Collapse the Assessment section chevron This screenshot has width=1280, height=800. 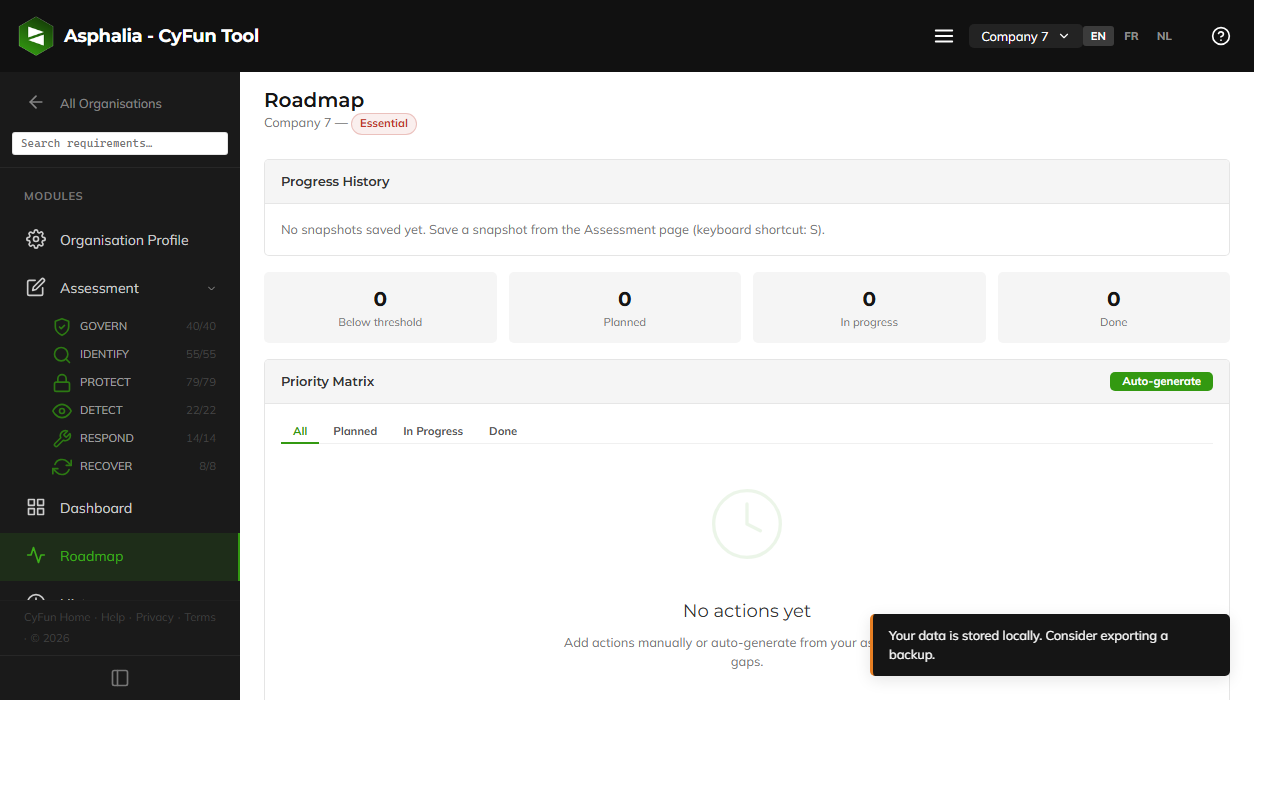coord(211,288)
